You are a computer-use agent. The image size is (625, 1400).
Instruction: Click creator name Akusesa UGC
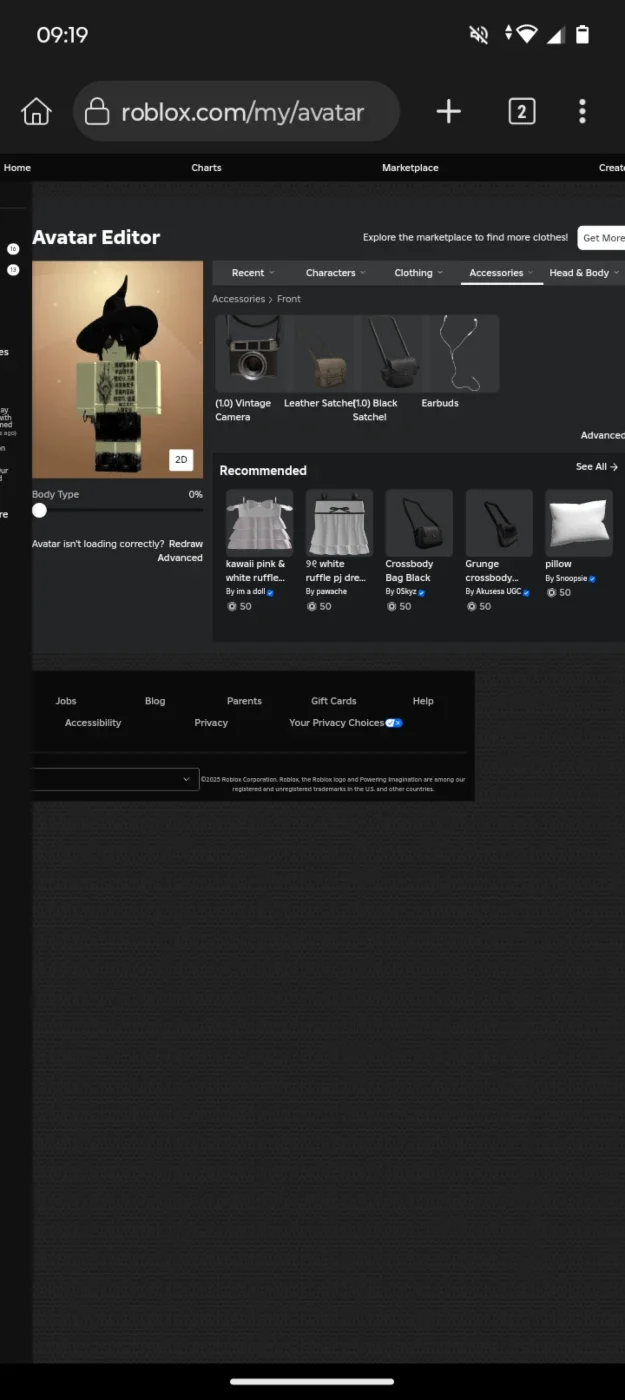(498, 592)
